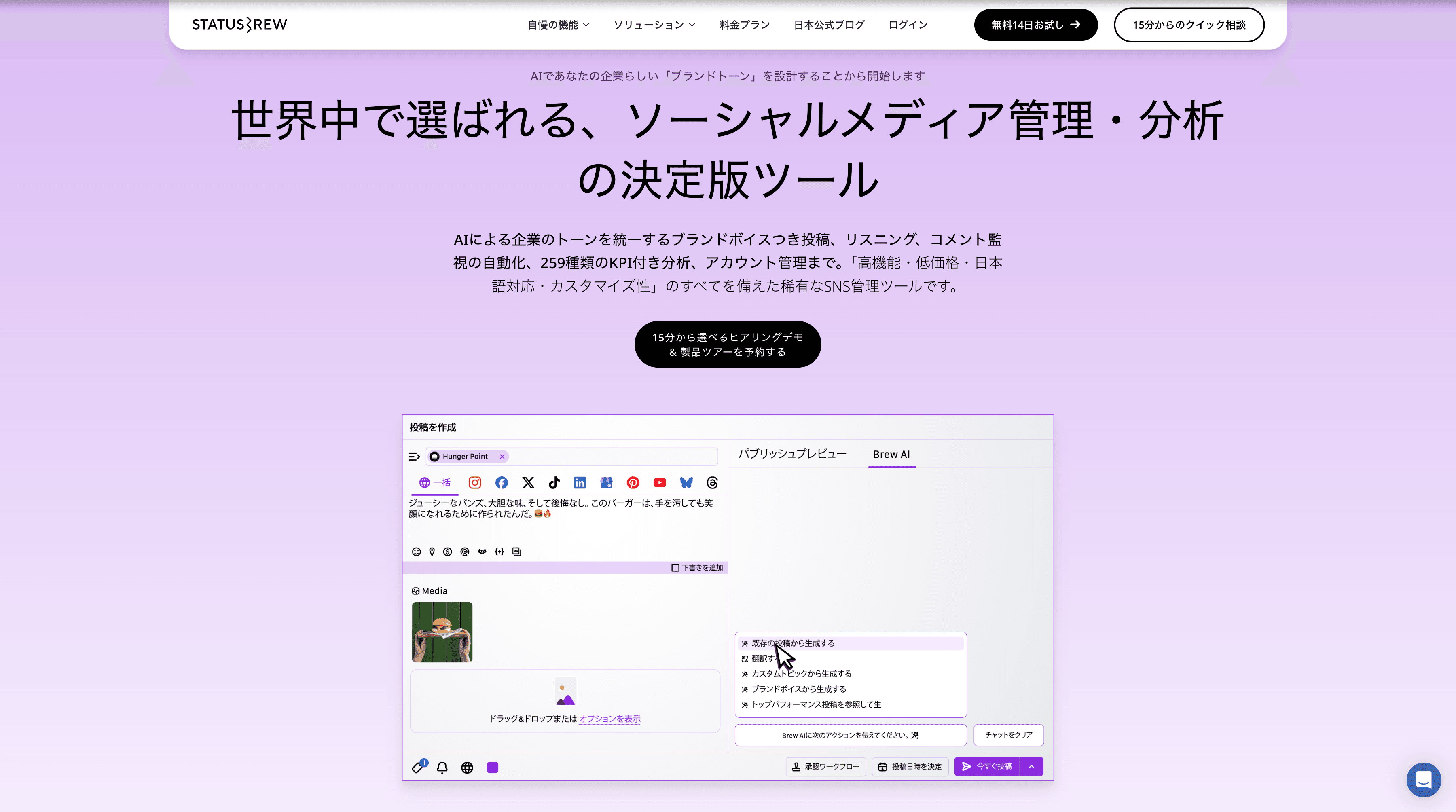Screen dimensions: 1456x812
Task: Click the purple color square
Action: tap(492, 767)
